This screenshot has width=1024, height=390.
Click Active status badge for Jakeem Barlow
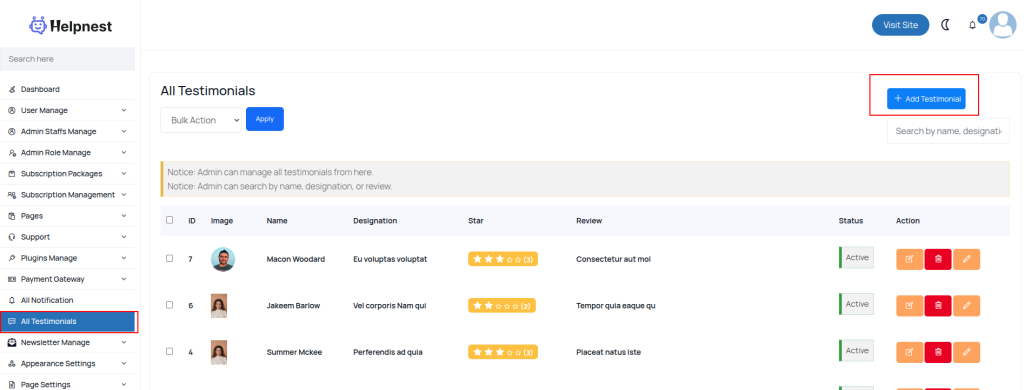856,304
